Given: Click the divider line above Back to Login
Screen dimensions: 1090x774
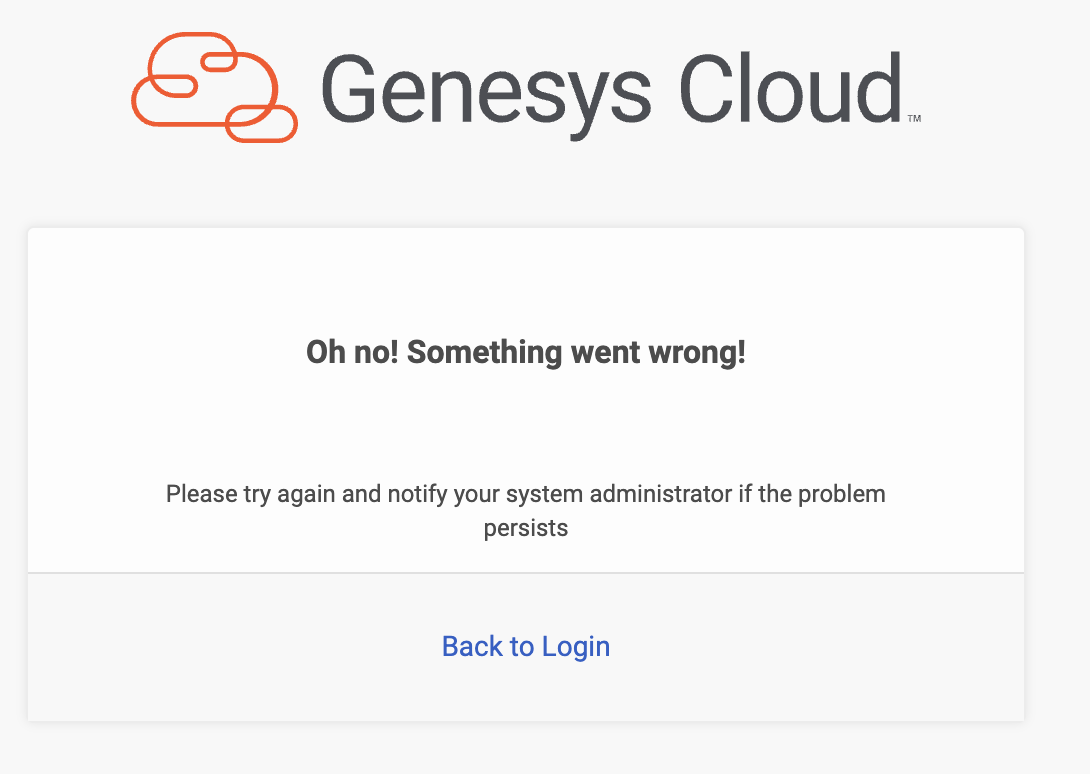Looking at the screenshot, I should (526, 573).
